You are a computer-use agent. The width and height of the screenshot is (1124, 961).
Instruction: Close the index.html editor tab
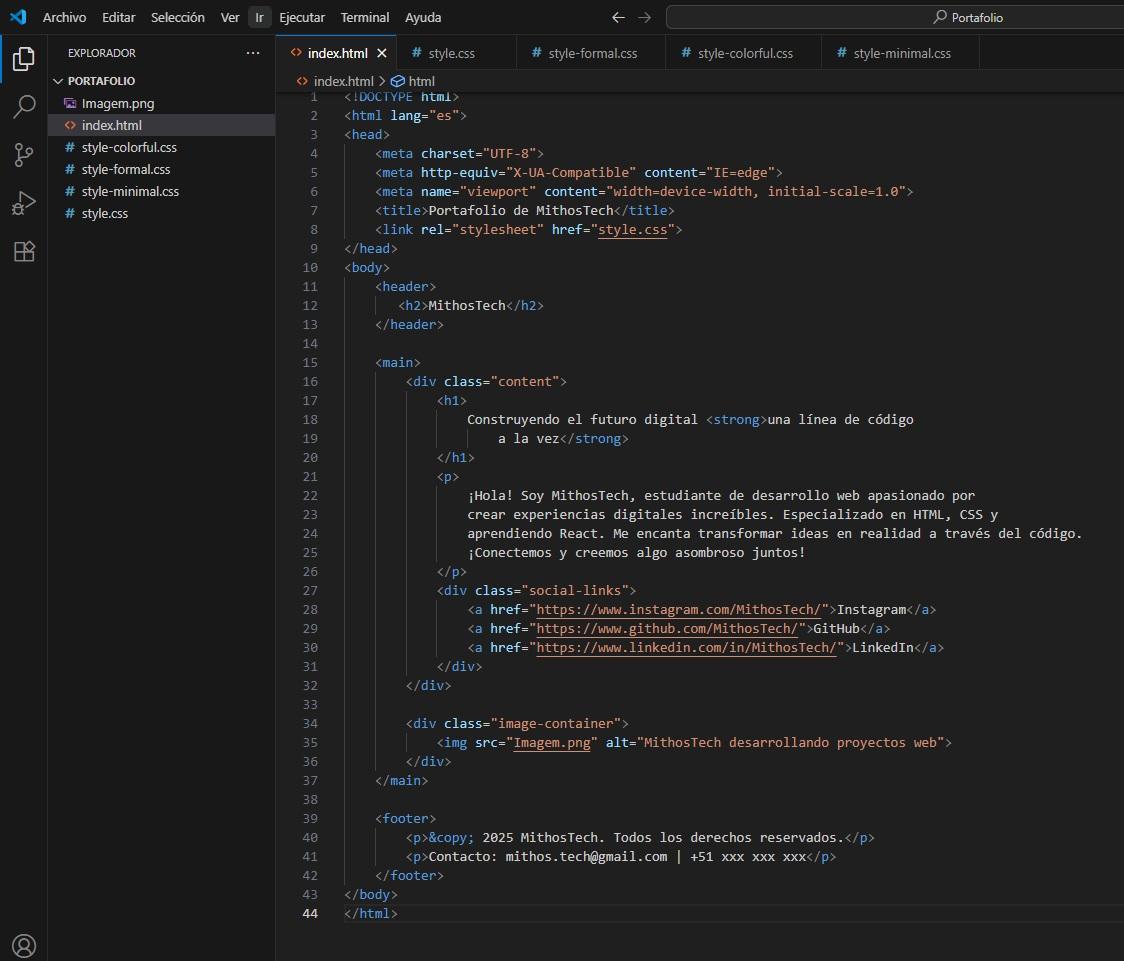coord(382,53)
